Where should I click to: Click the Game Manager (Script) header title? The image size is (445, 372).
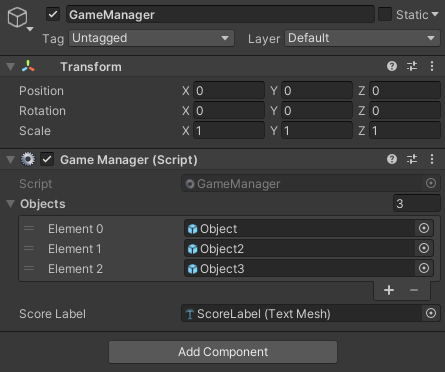pos(129,160)
